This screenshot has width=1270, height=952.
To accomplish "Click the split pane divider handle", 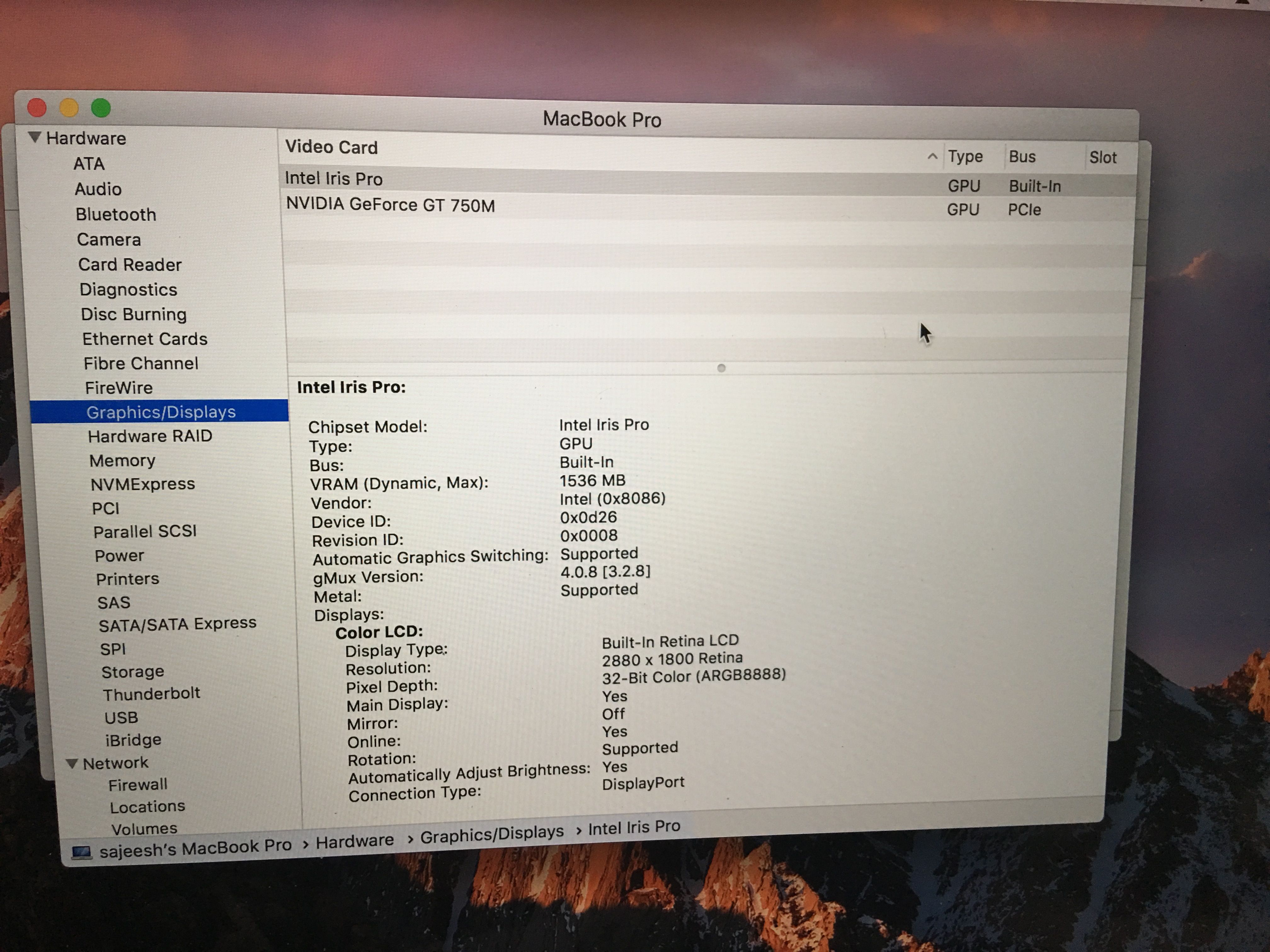I will click(722, 368).
